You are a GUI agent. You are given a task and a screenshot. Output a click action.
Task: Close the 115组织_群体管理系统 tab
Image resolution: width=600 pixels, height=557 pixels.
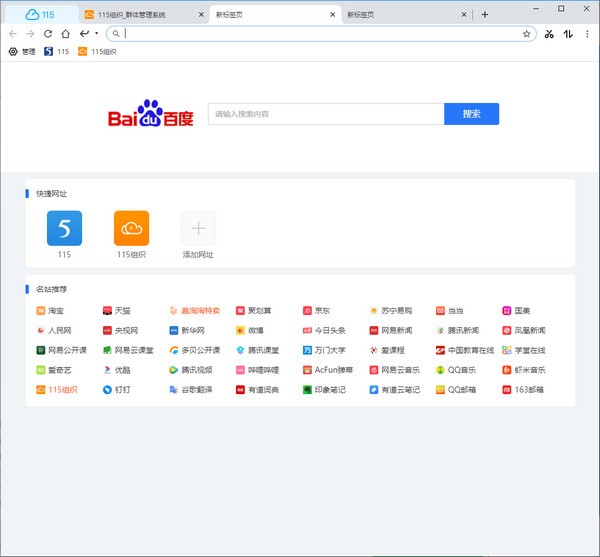[x=201, y=15]
